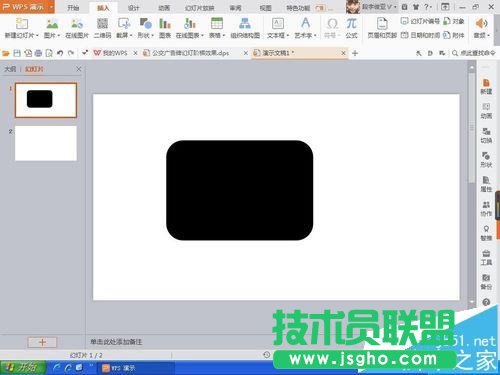Expand the Screenshot (截屏) dropdown arrow
Screen dimensions: 500x375
[x=131, y=35]
